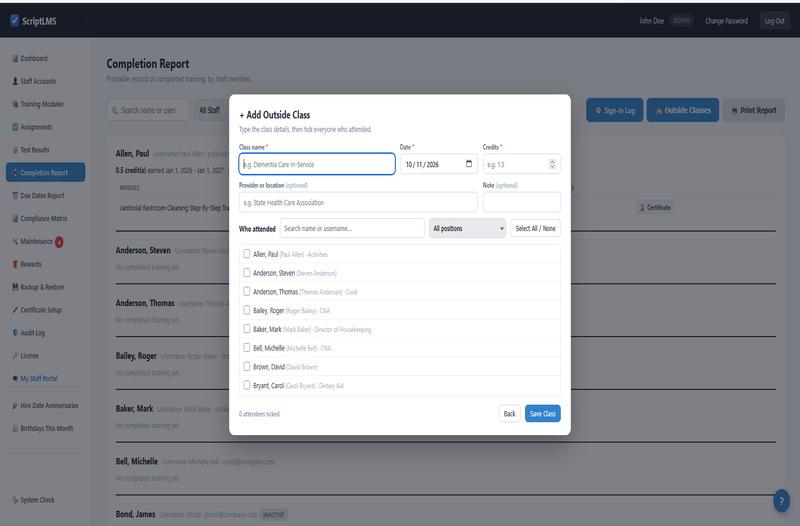Click the Date field value

(x=422, y=164)
